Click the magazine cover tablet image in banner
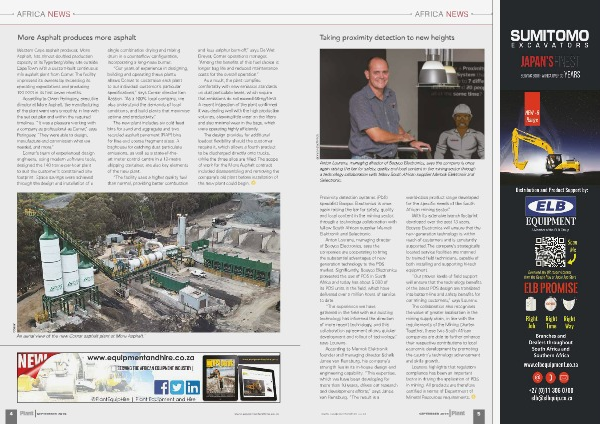Screen dimensions: 600x424 (220, 377)
